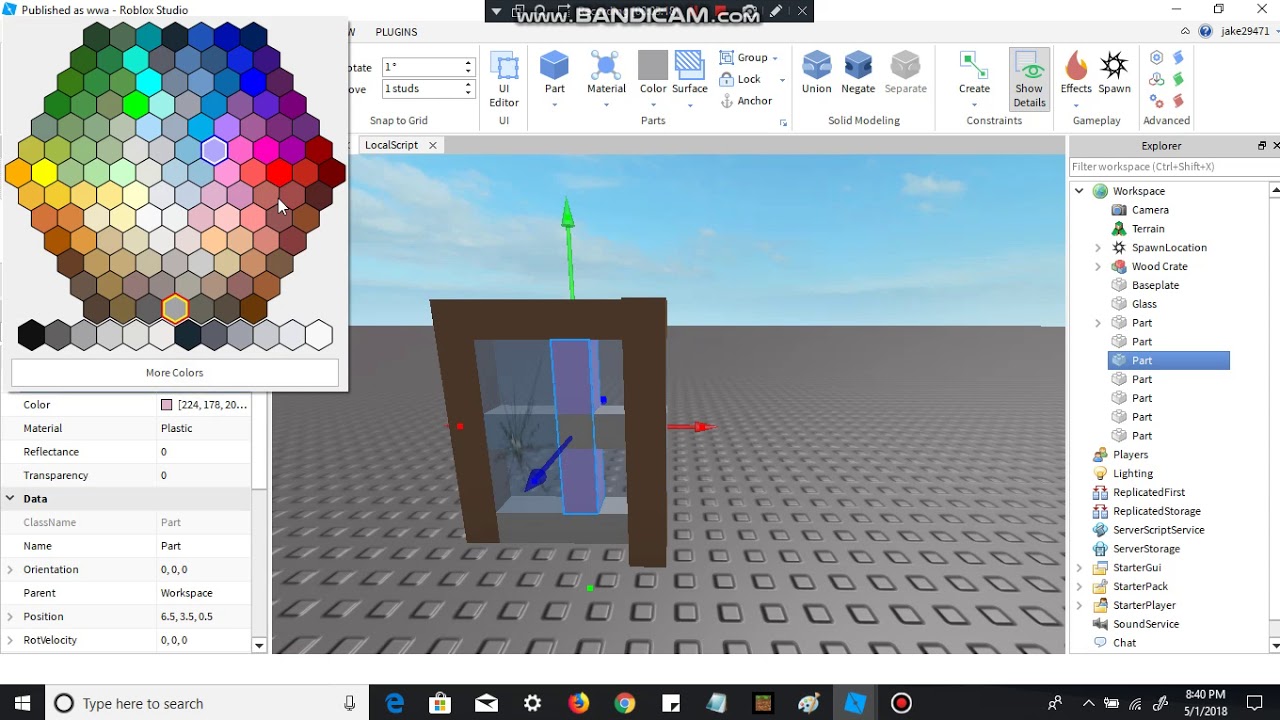
Task: Select Lighting in the Explorer
Action: click(x=1133, y=473)
